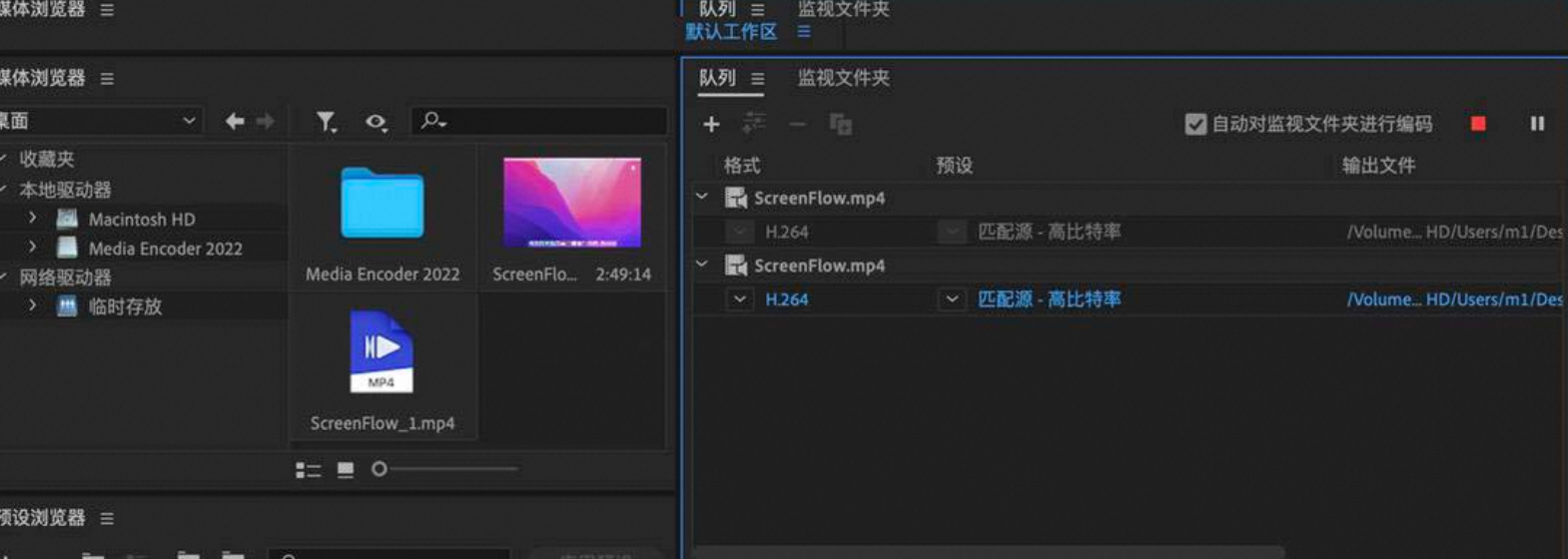The width and height of the screenshot is (1568, 559).
Task: Click the remove minus icon in queue
Action: [797, 125]
